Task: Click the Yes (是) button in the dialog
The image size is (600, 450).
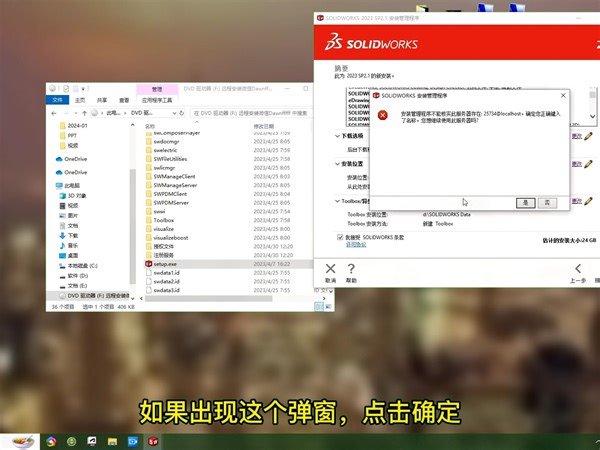Action: [x=525, y=203]
